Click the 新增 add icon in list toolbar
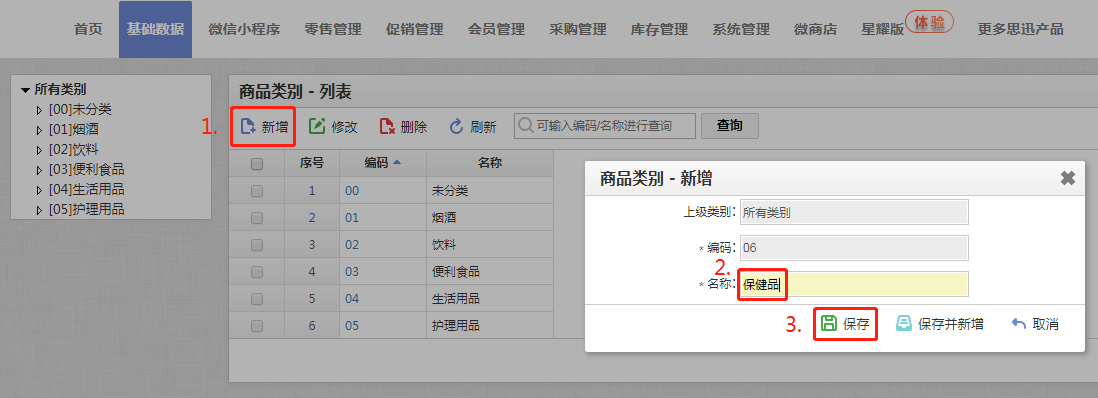The image size is (1098, 398). click(248, 127)
